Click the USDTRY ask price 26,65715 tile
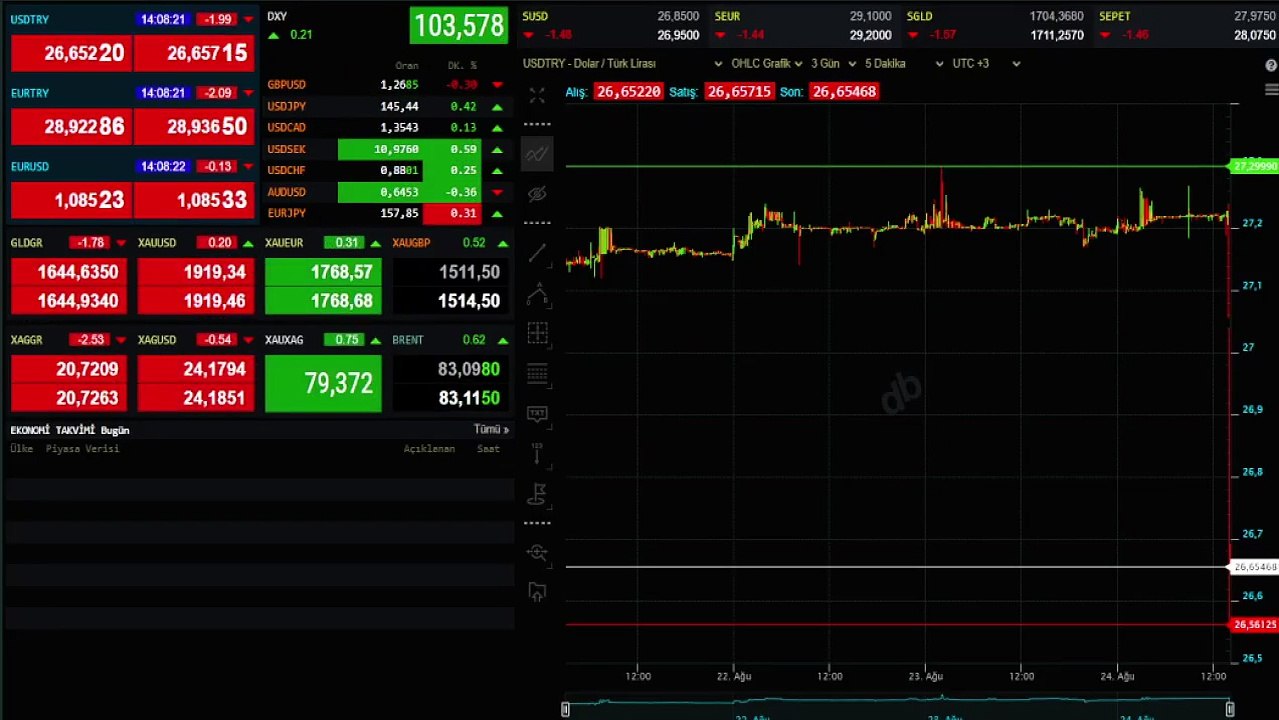This screenshot has height=720, width=1279. click(x=194, y=53)
